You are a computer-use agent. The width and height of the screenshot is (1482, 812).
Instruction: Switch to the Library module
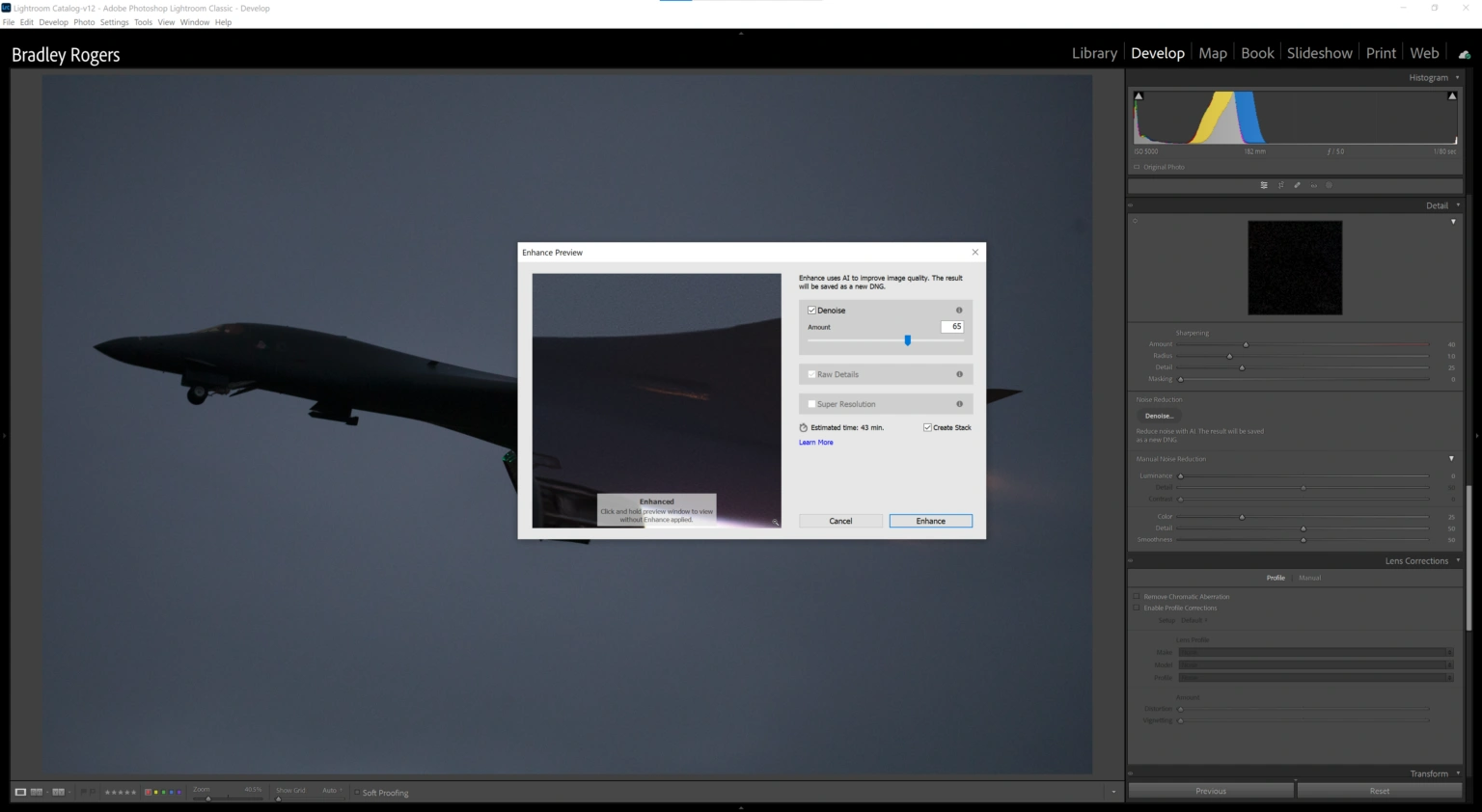[x=1094, y=53]
